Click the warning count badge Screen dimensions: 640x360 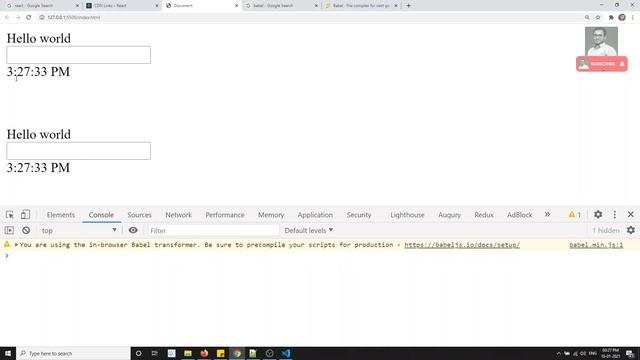(575, 215)
